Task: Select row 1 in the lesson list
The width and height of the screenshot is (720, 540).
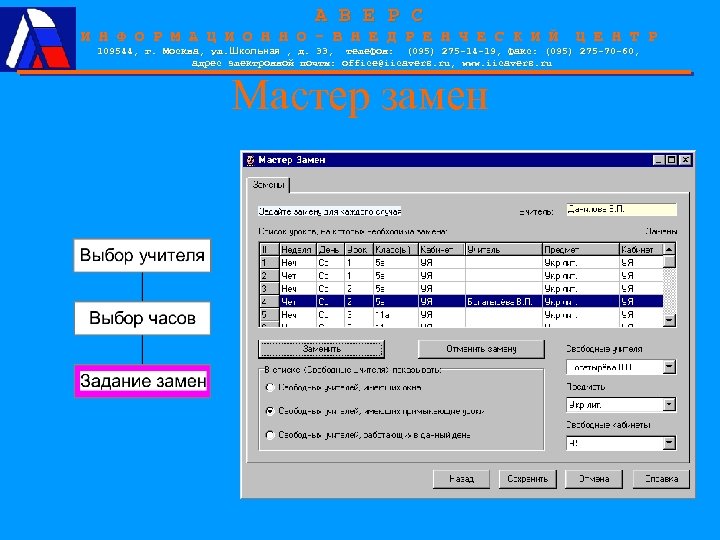Action: pos(461,263)
